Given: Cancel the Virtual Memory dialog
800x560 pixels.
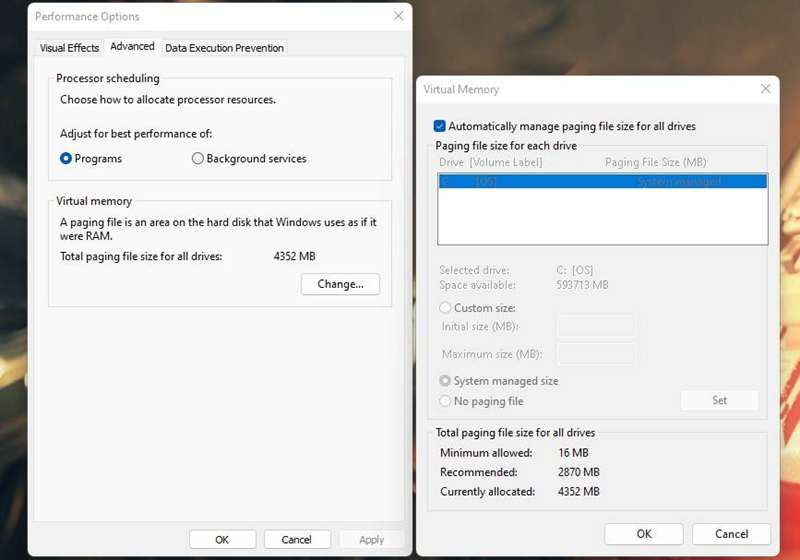Looking at the screenshot, I should coord(732,534).
